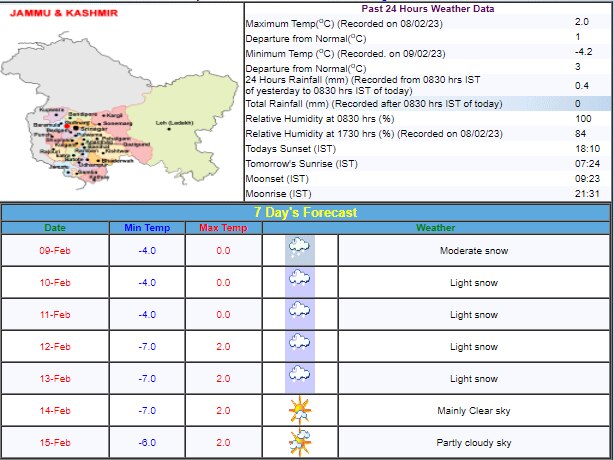Viewport: 614px width, 460px height.
Task: Click the 14-Feb date cell
Action: pos(55,411)
